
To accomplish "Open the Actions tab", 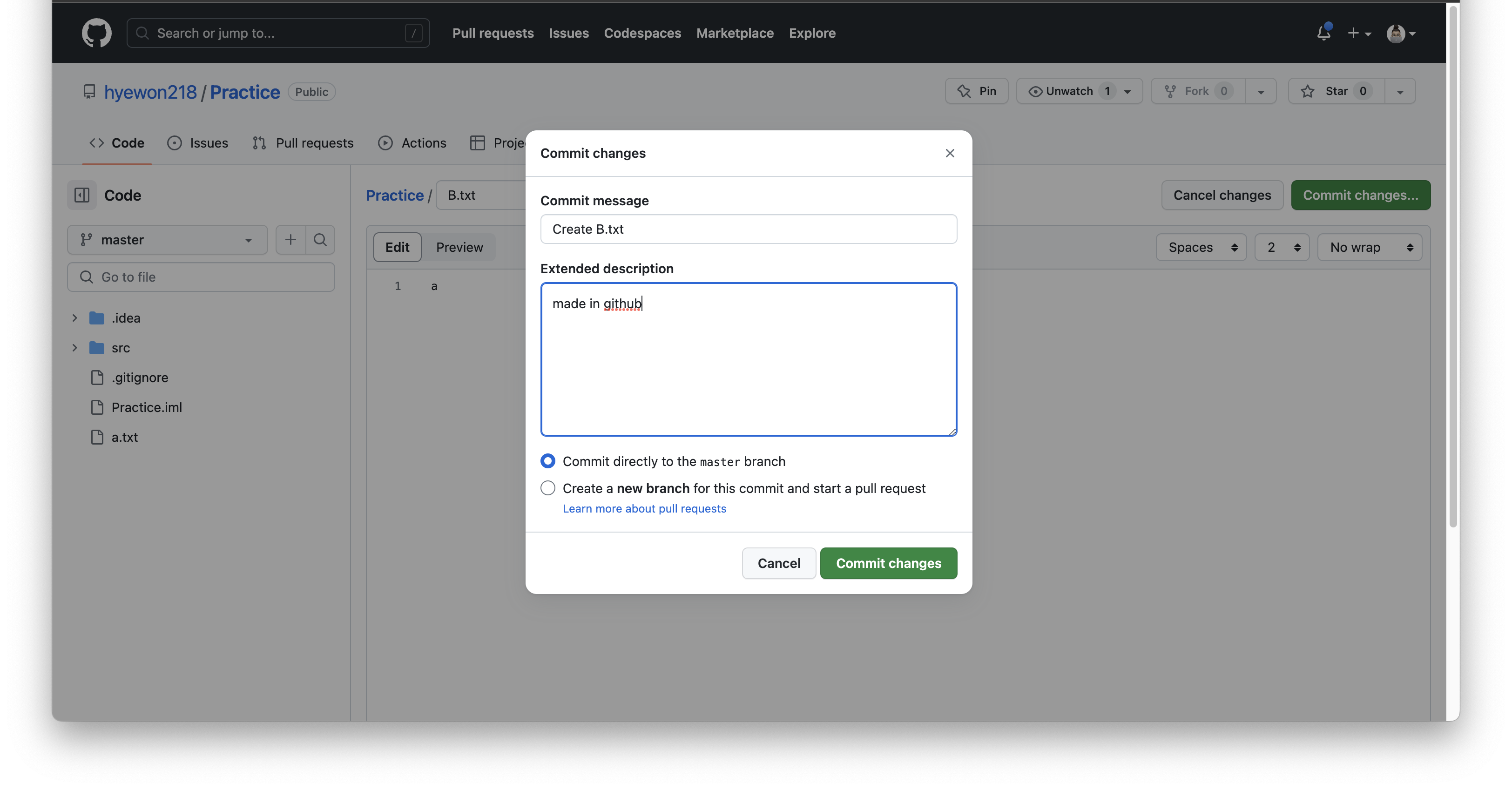I will click(412, 143).
